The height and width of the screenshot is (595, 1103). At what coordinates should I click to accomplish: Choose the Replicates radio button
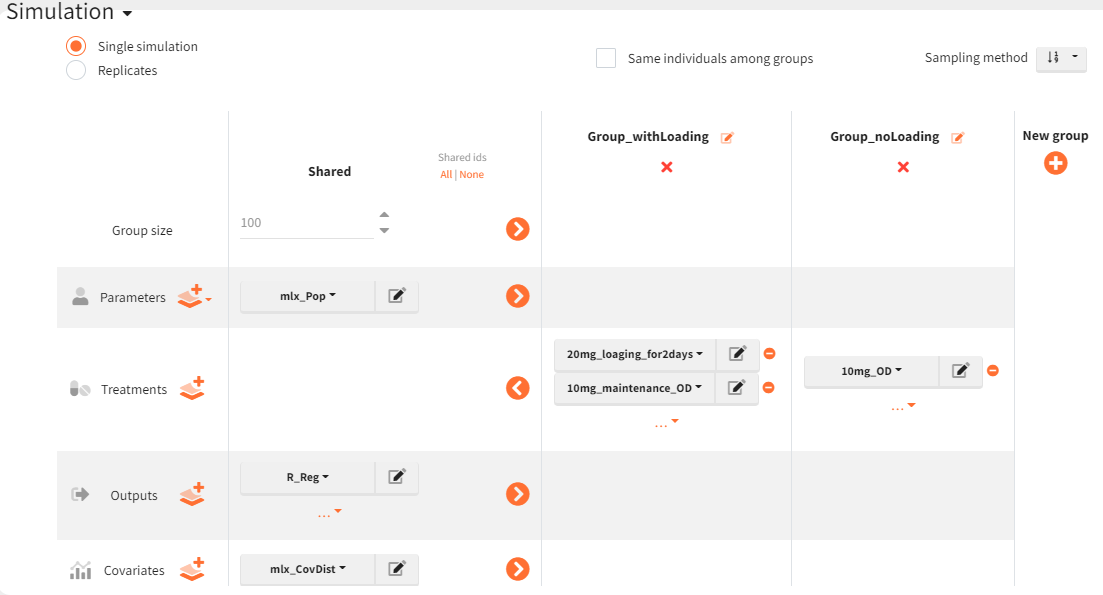click(75, 70)
